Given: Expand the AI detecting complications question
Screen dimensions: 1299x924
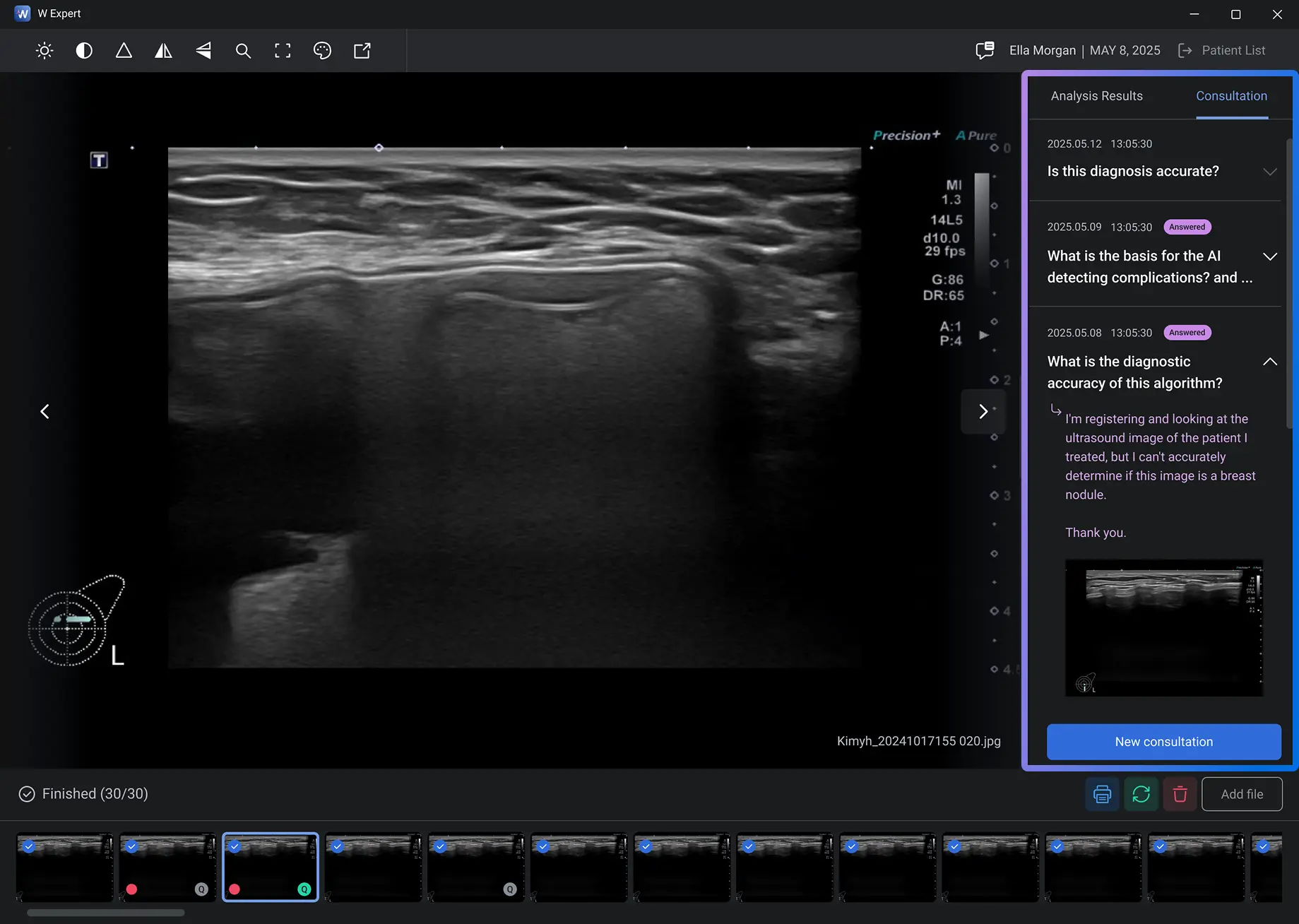Looking at the screenshot, I should point(1269,256).
